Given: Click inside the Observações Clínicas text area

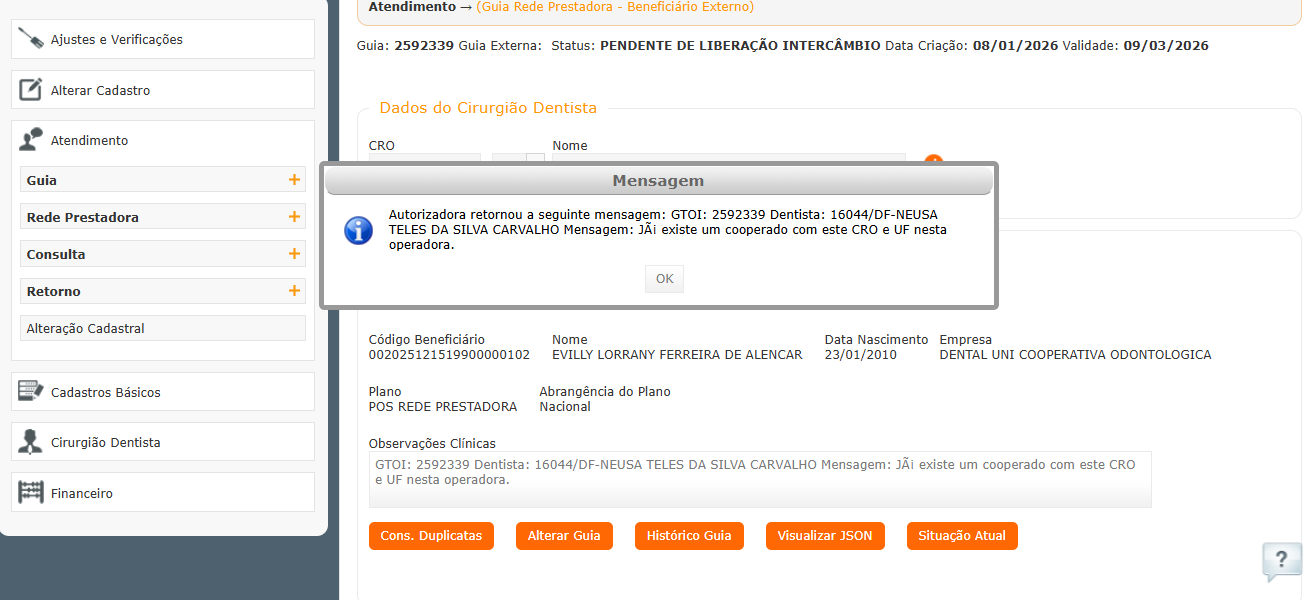Looking at the screenshot, I should point(760,479).
